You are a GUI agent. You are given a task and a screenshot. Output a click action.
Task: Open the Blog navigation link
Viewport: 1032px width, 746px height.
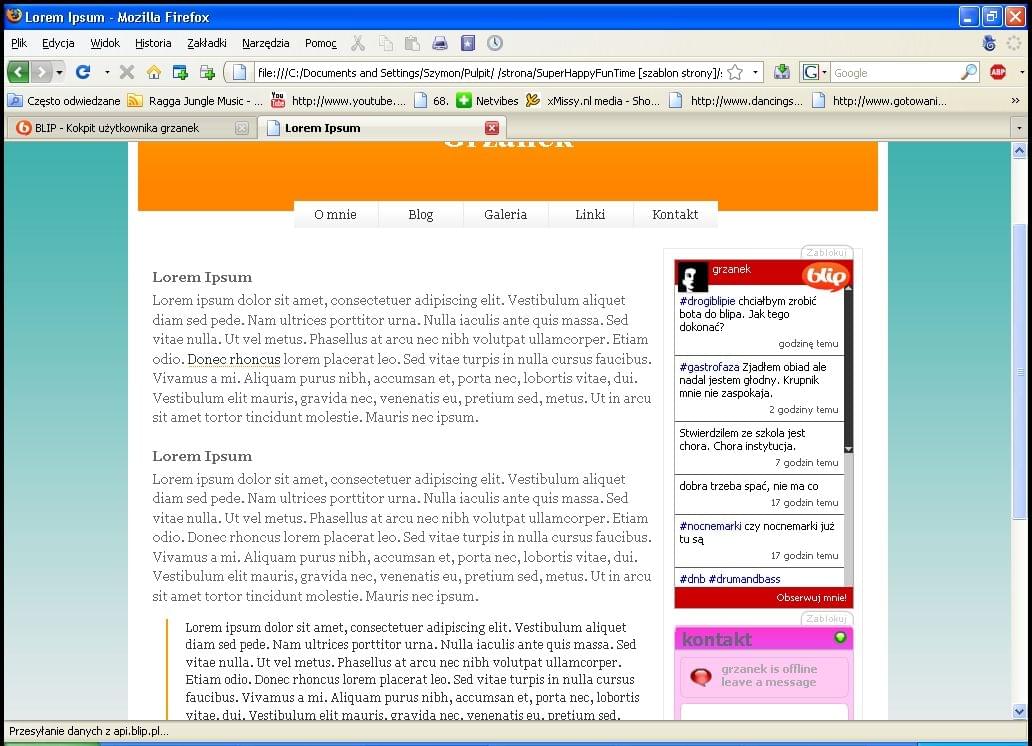point(421,215)
